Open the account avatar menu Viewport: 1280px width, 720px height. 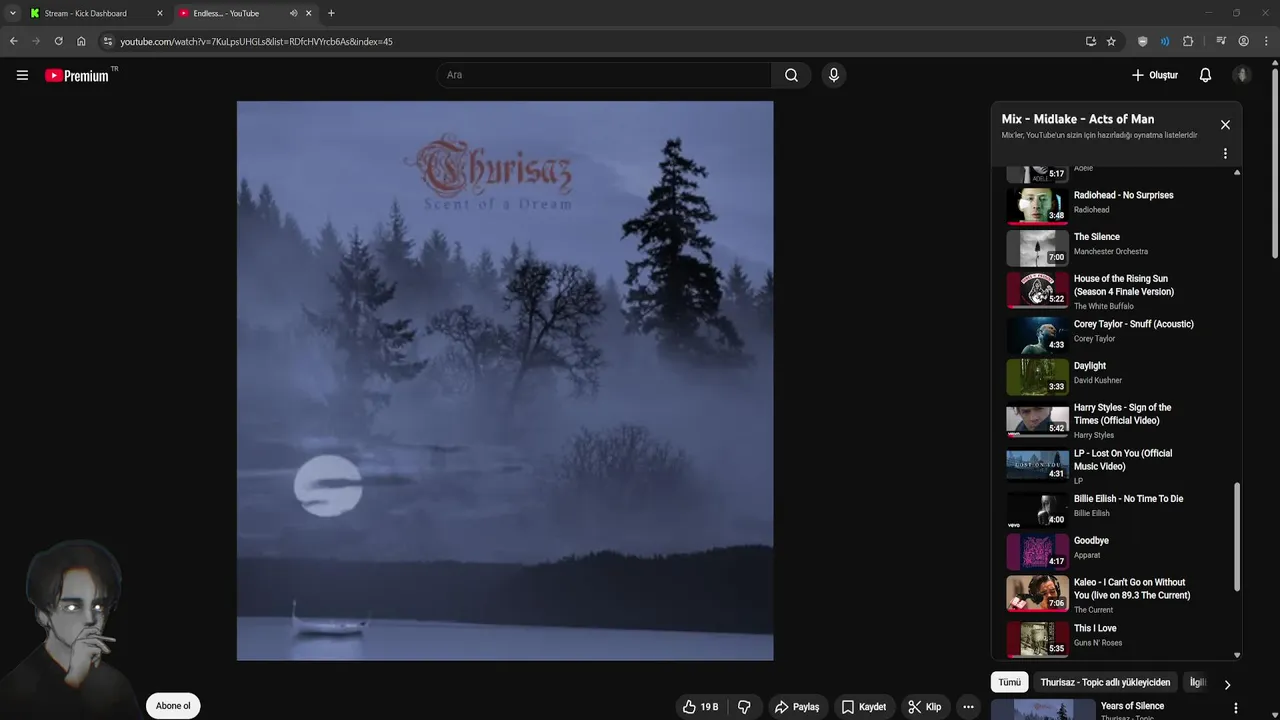tap(1242, 75)
